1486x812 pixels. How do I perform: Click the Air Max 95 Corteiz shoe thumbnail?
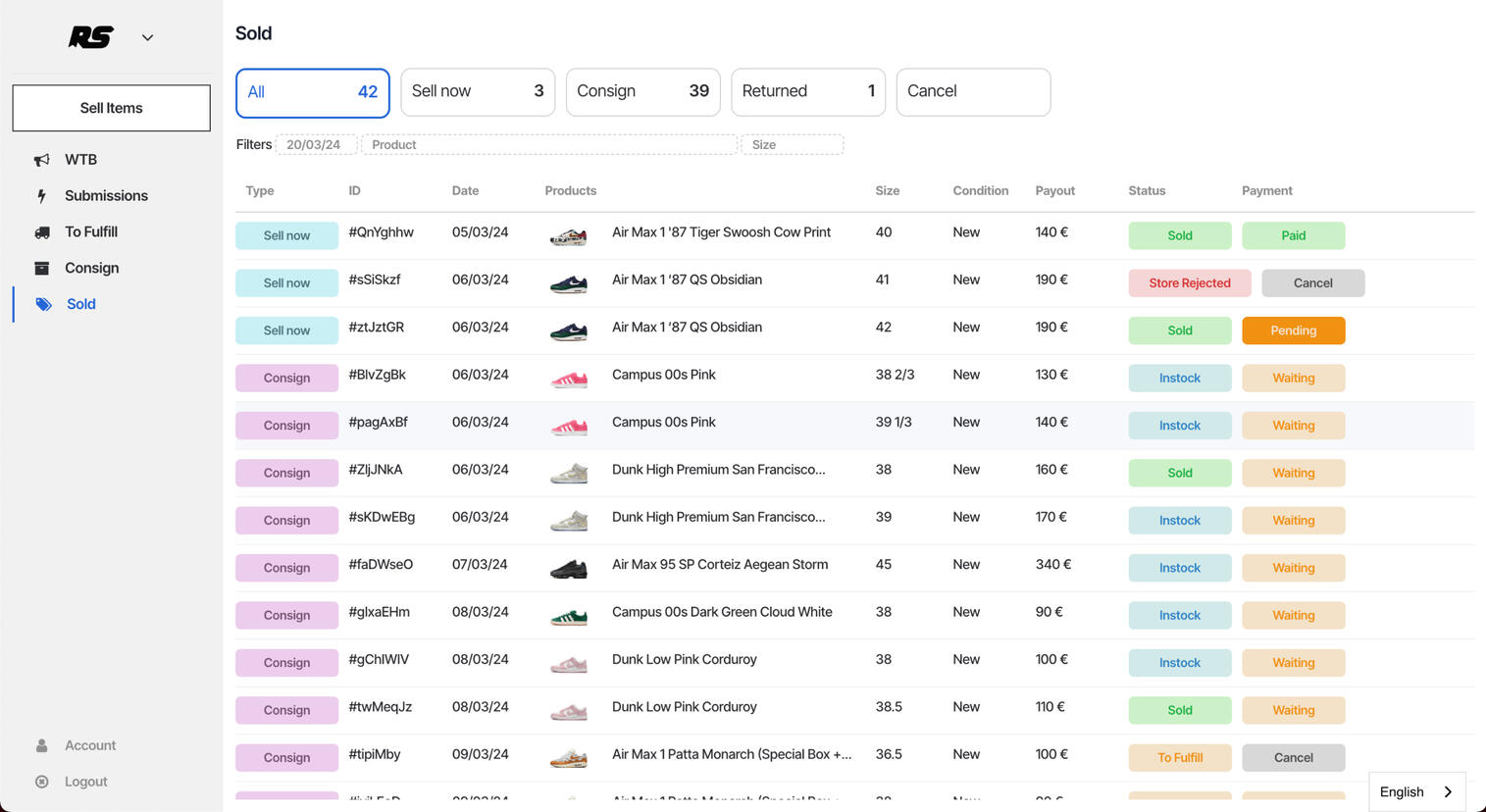click(x=568, y=568)
